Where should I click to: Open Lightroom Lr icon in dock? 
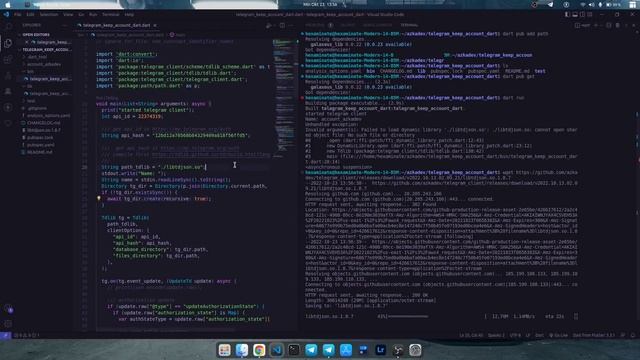[380, 350]
